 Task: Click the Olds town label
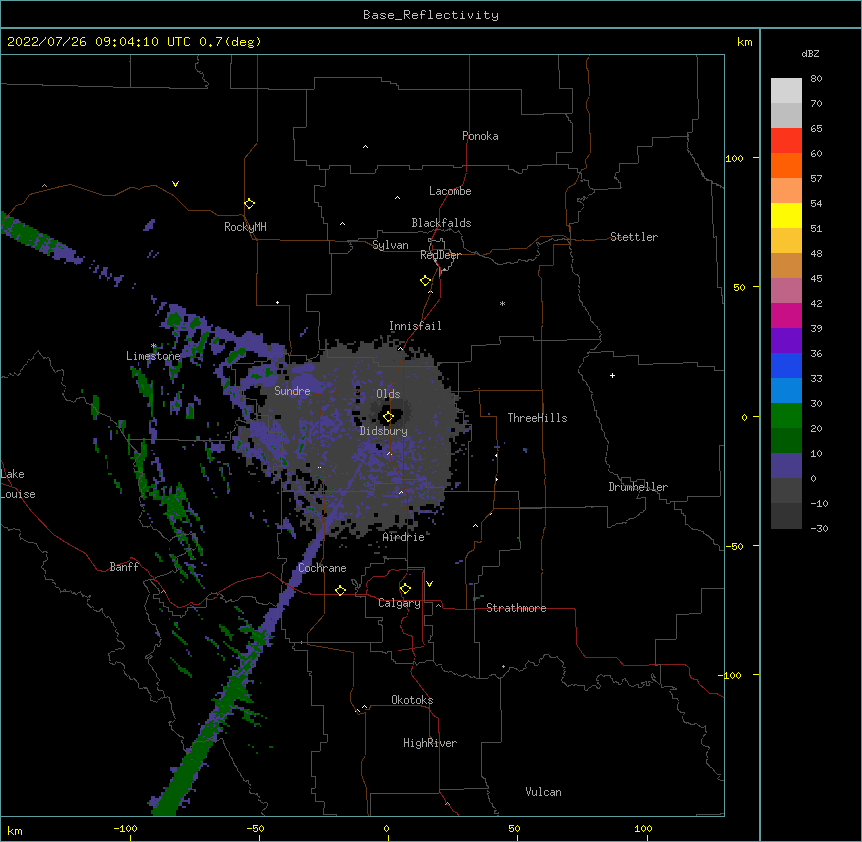(x=388, y=394)
